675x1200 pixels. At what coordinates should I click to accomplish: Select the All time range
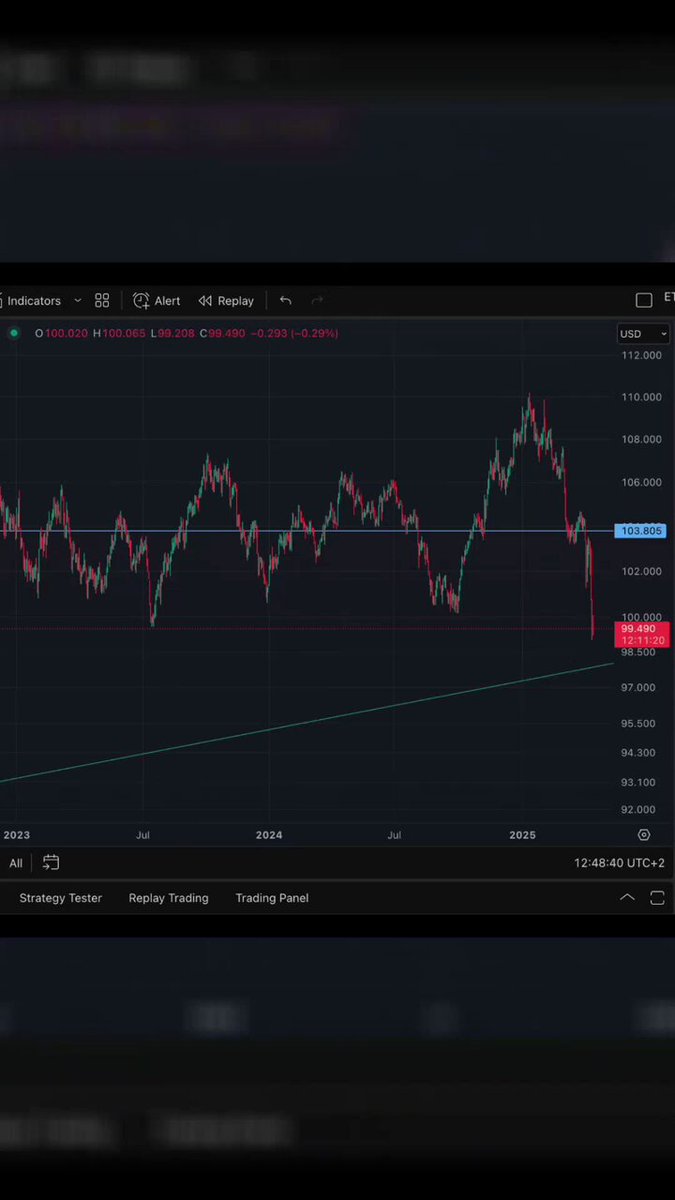[x=16, y=863]
